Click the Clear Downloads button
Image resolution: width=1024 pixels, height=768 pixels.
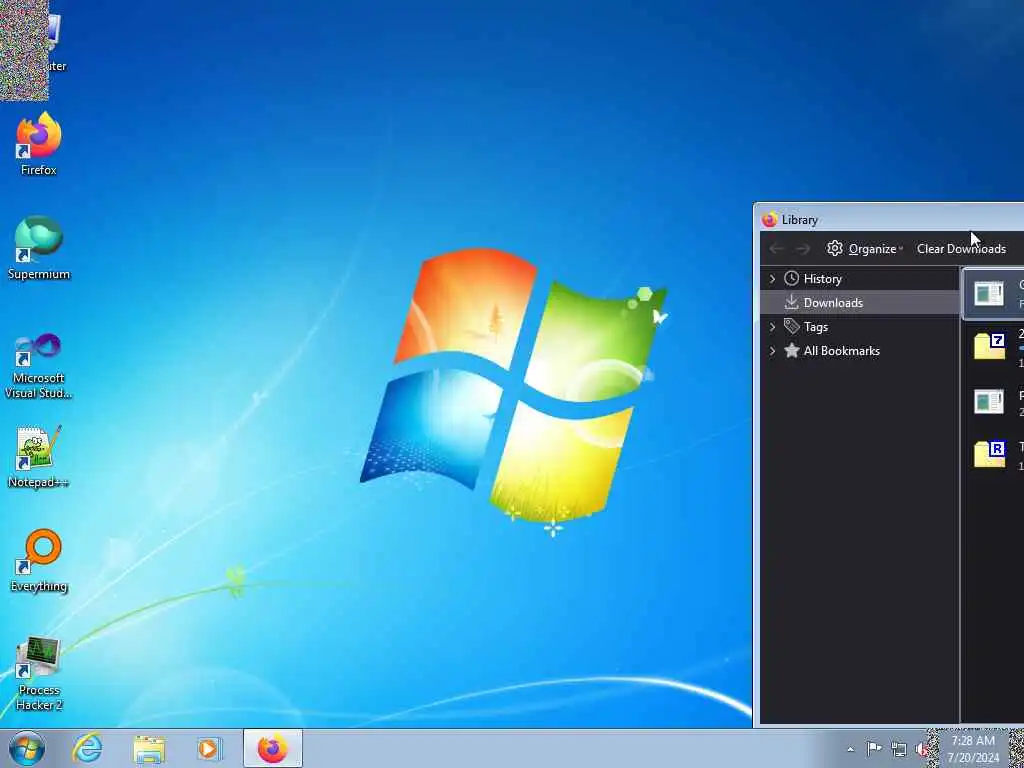coord(961,249)
